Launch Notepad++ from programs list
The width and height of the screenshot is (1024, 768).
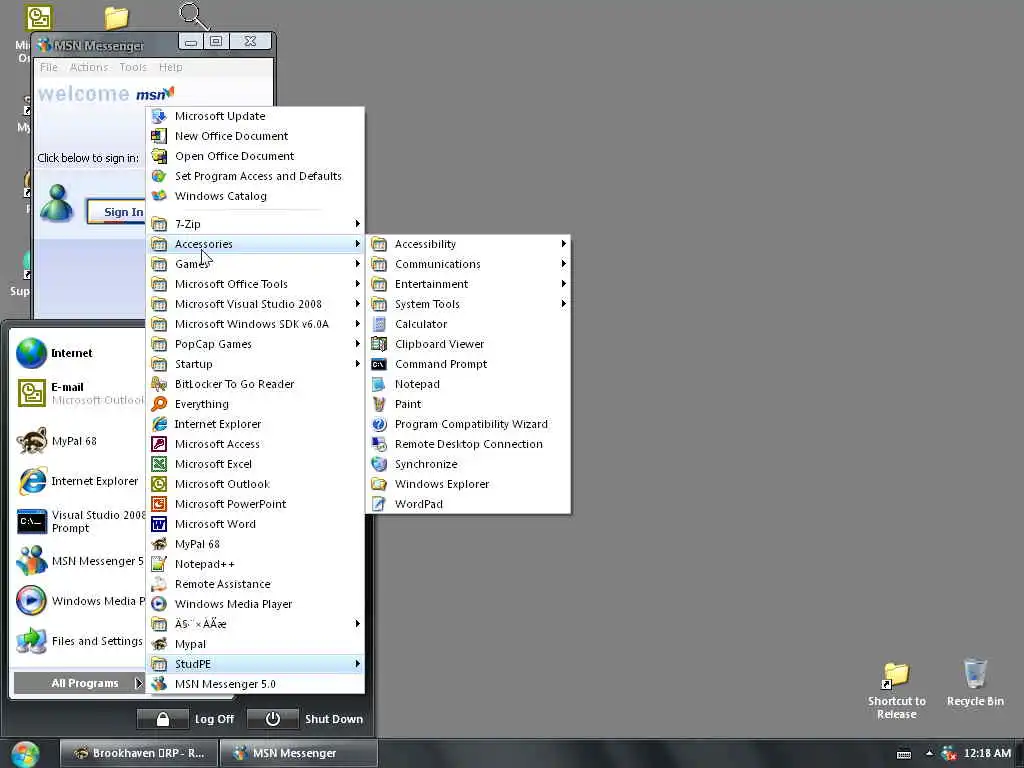255,564
